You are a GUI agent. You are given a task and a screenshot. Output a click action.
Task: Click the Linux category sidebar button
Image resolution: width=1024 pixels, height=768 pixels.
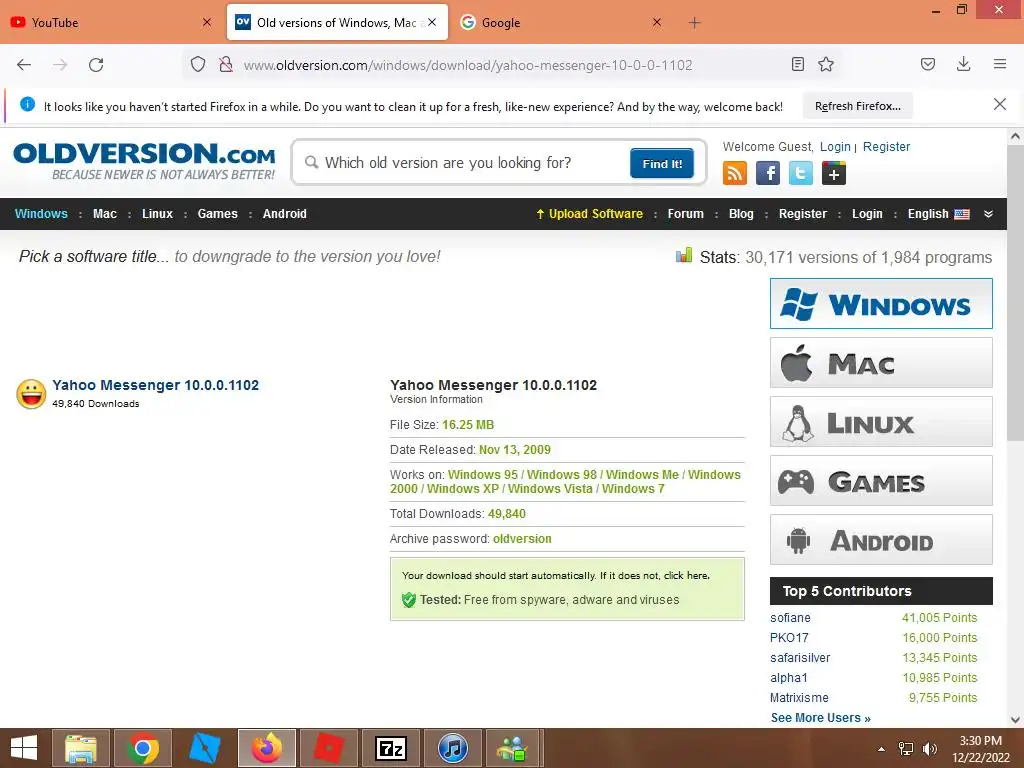(x=881, y=422)
